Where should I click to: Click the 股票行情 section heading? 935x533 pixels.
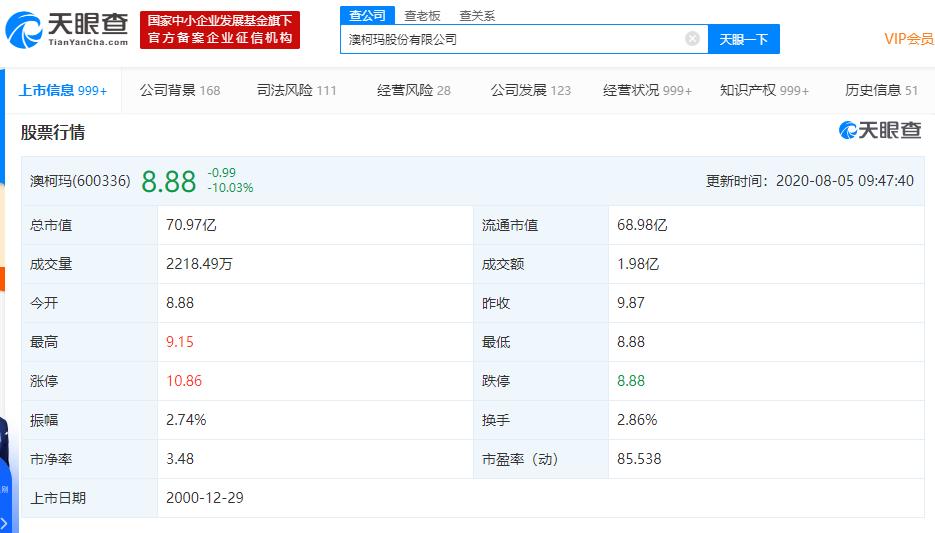coord(53,132)
